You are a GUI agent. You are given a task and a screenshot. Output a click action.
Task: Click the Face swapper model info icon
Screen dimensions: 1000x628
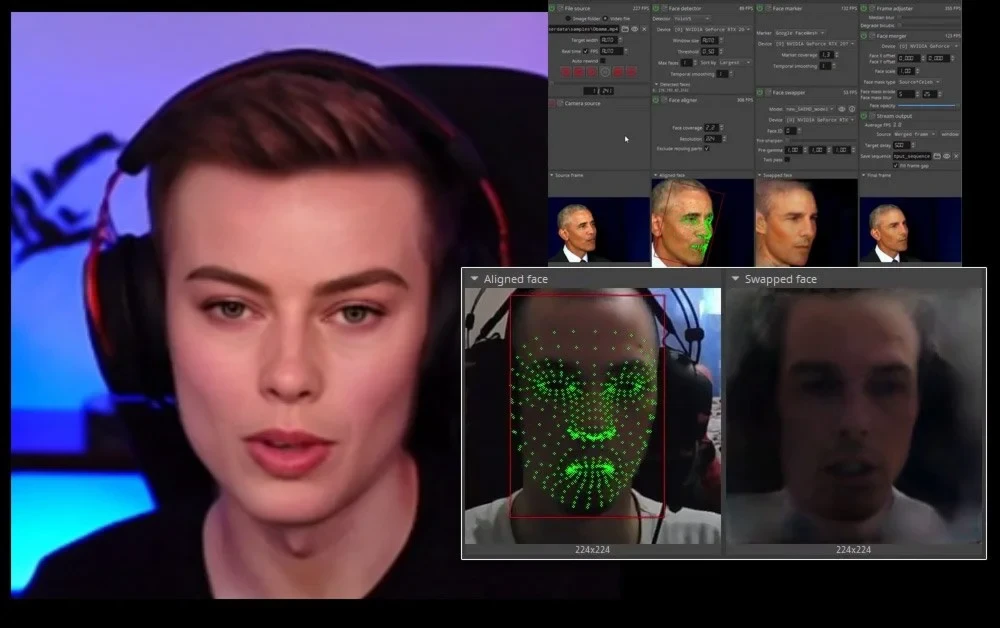(x=852, y=109)
